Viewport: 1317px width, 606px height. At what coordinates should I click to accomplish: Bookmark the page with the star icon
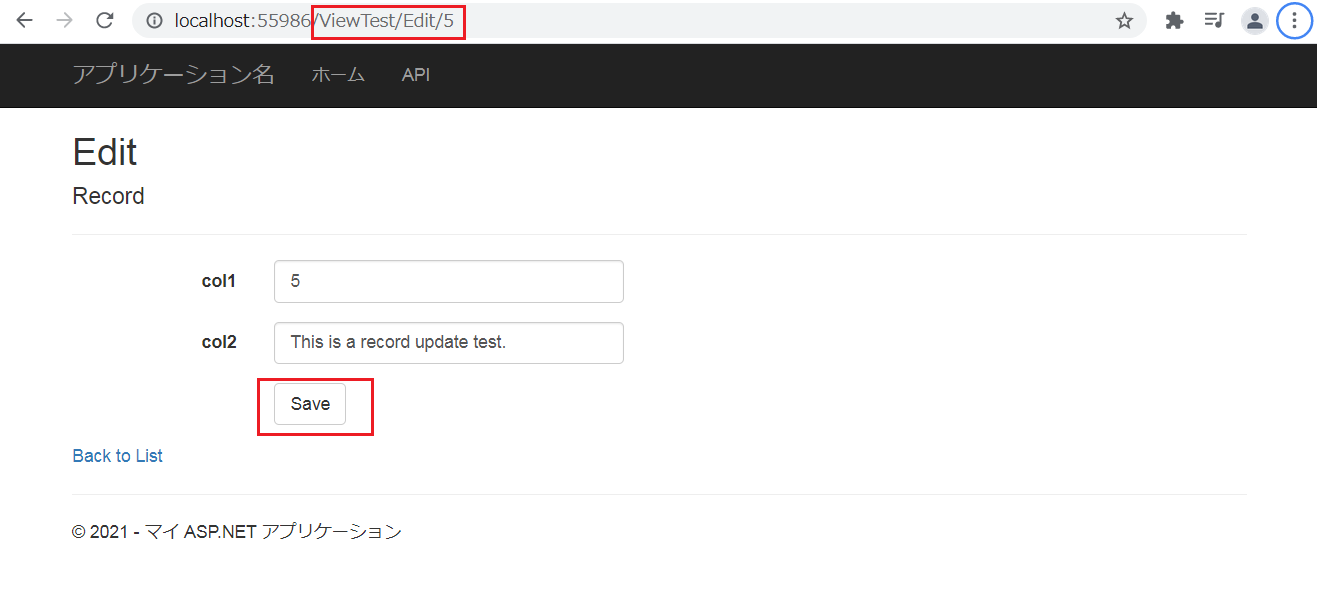1124,20
